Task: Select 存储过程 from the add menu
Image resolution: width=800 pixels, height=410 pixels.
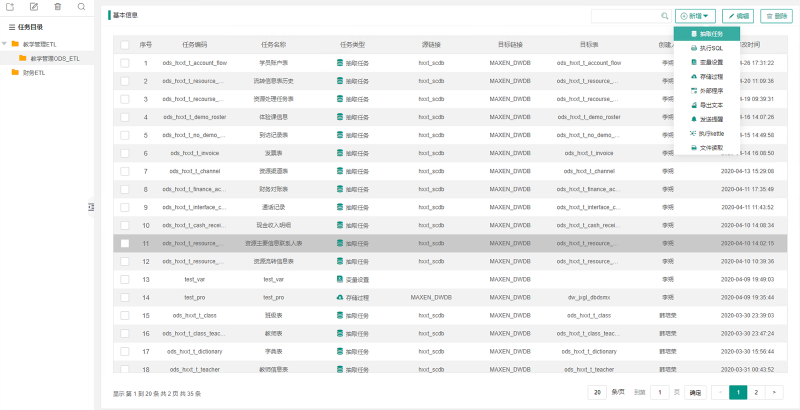Action: pos(707,76)
